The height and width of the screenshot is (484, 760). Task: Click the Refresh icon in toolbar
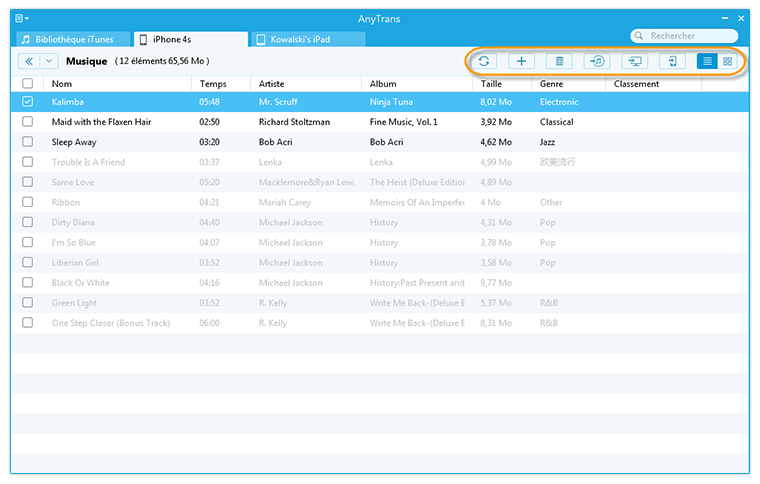484,61
